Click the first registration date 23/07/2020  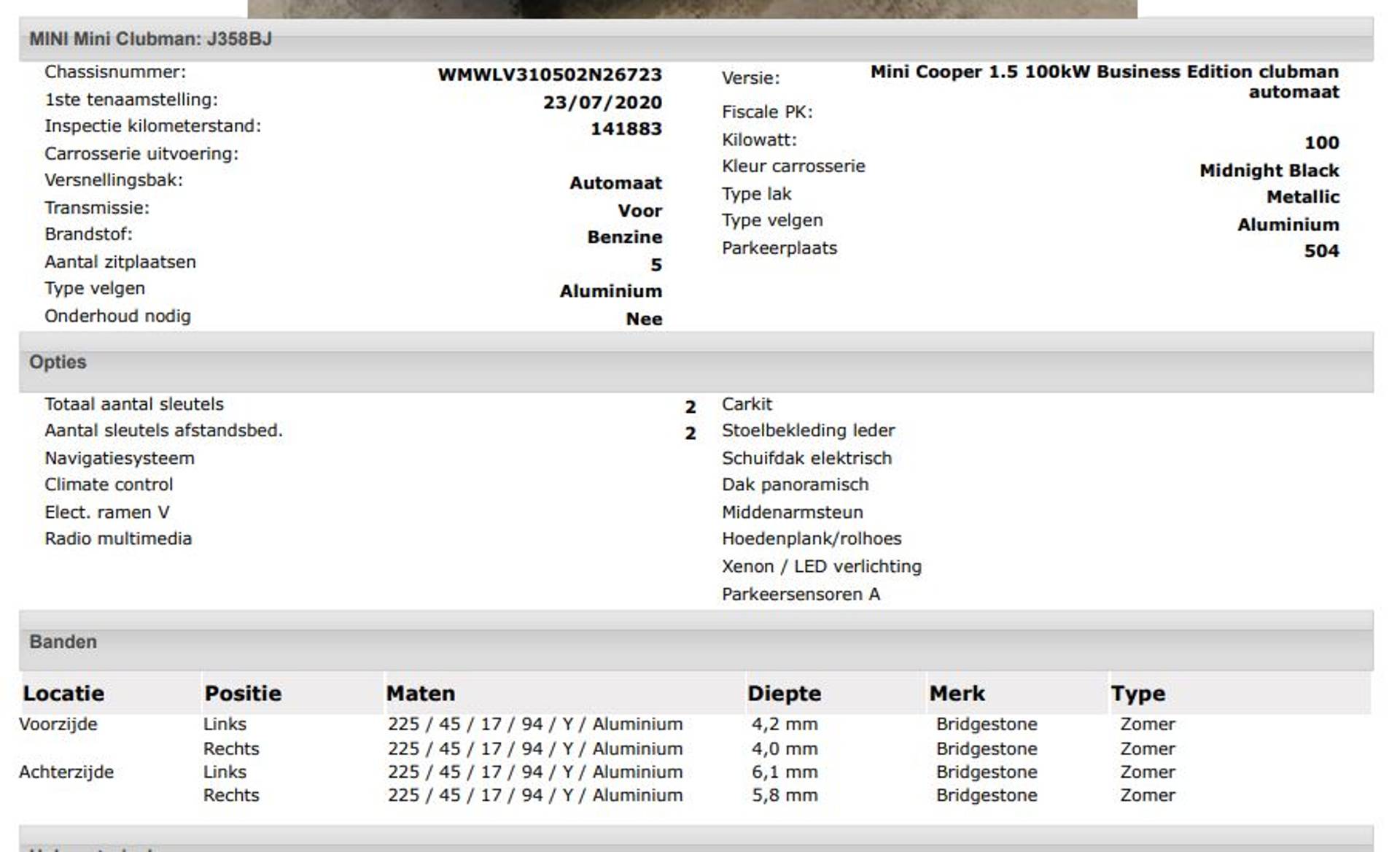(x=602, y=102)
